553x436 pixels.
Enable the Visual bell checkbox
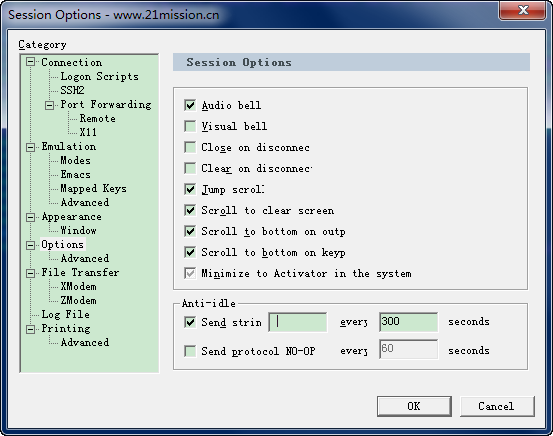pos(190,126)
